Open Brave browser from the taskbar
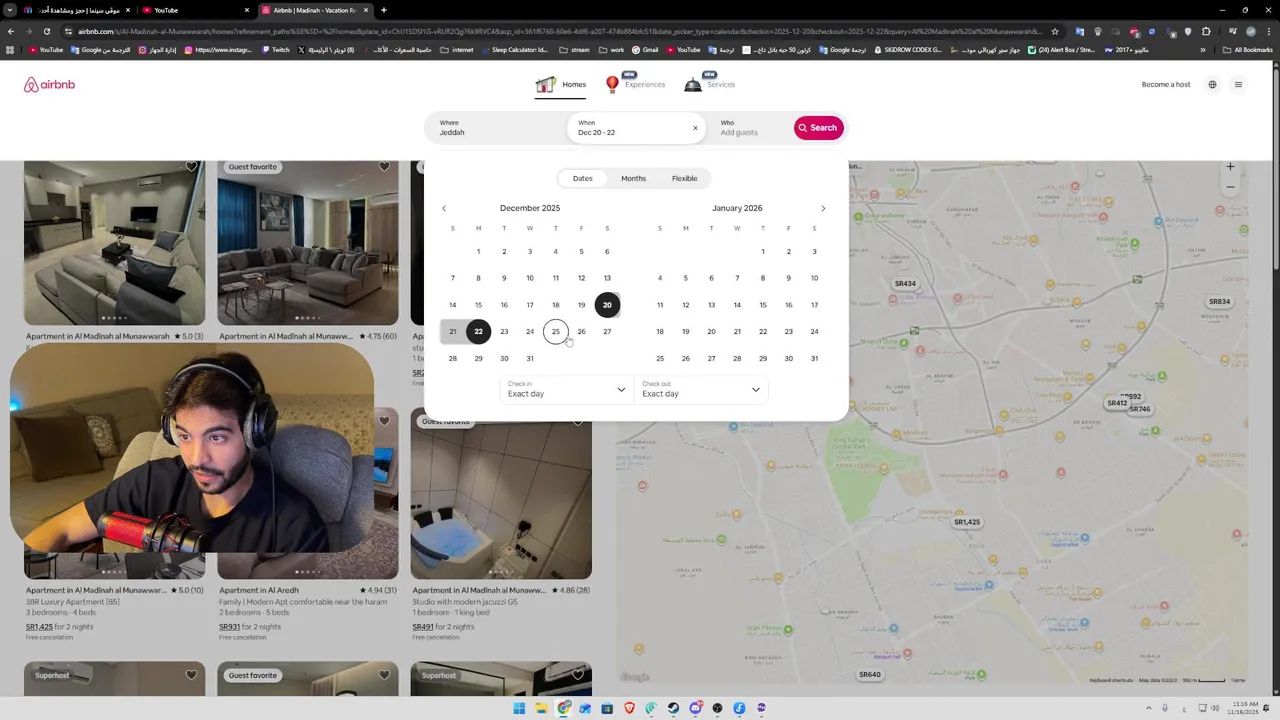This screenshot has height=720, width=1280. 629,708
